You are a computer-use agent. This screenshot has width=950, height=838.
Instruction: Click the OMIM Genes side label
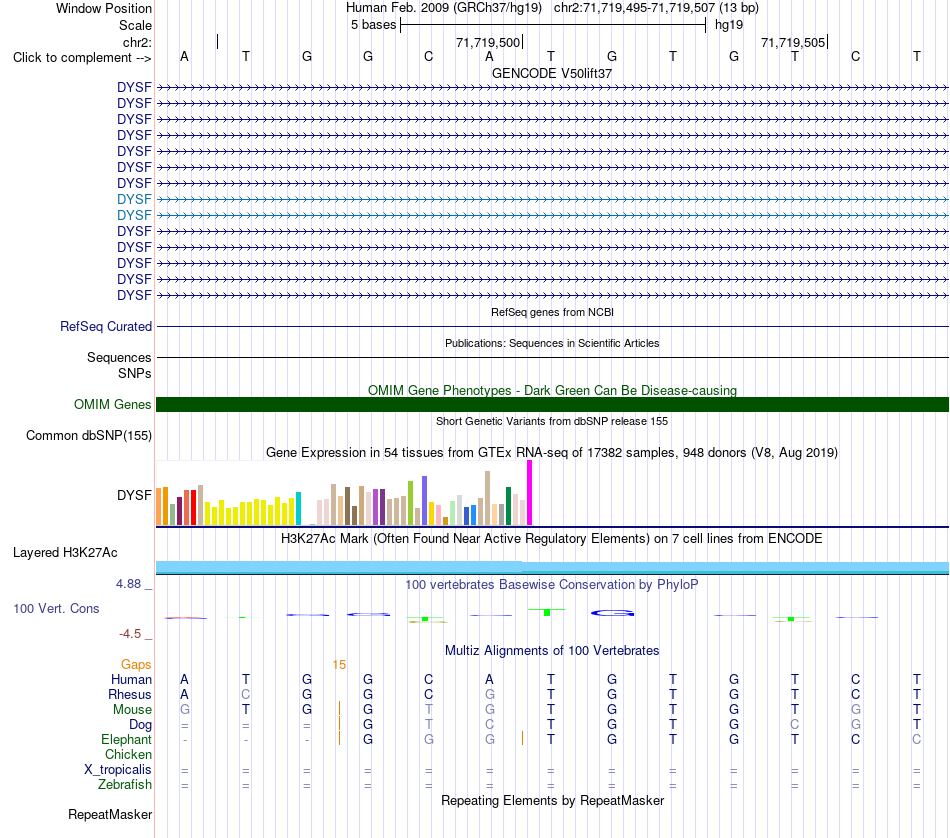112,404
